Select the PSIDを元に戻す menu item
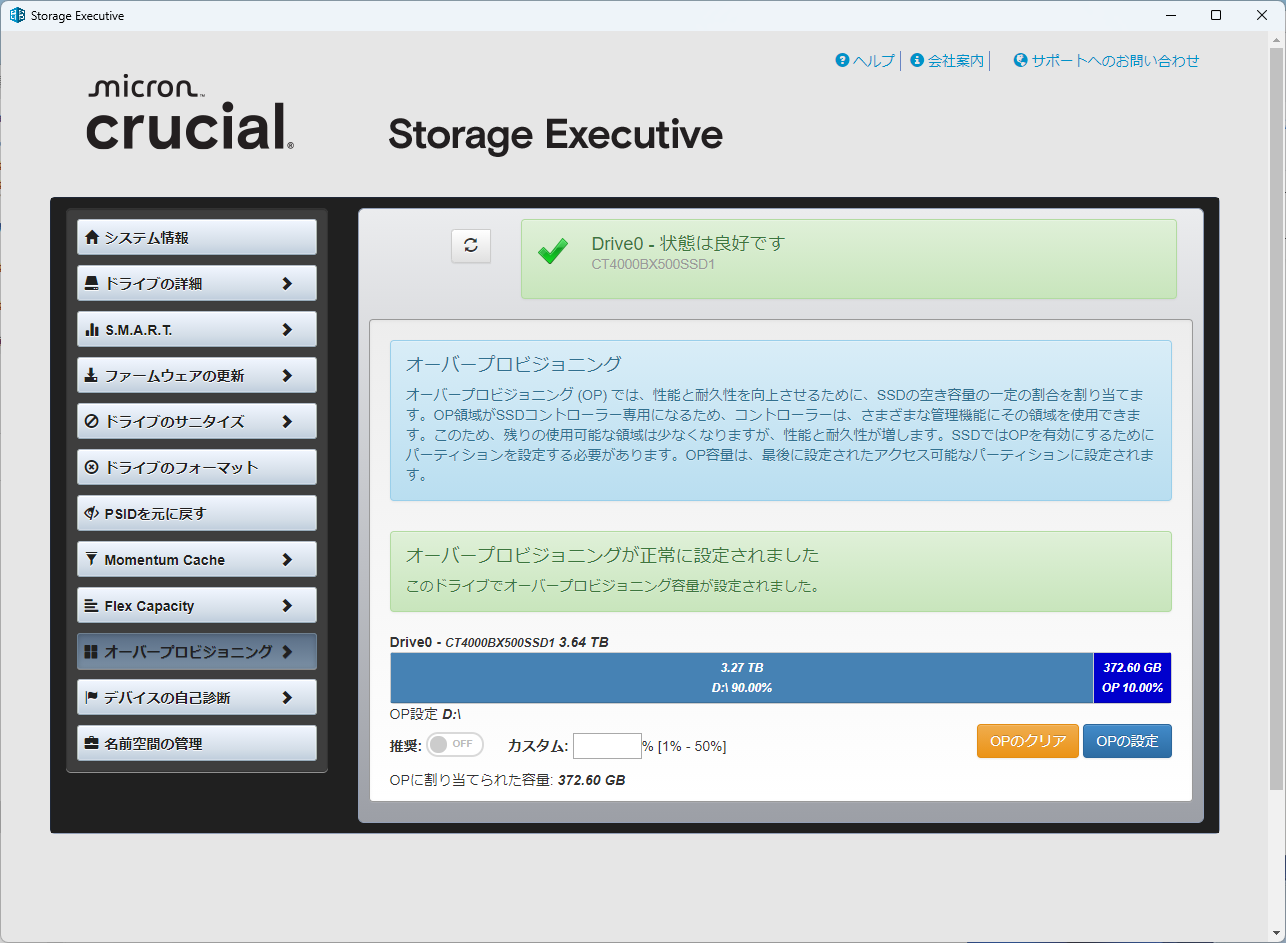Viewport: 1286px width, 943px height. (x=197, y=514)
